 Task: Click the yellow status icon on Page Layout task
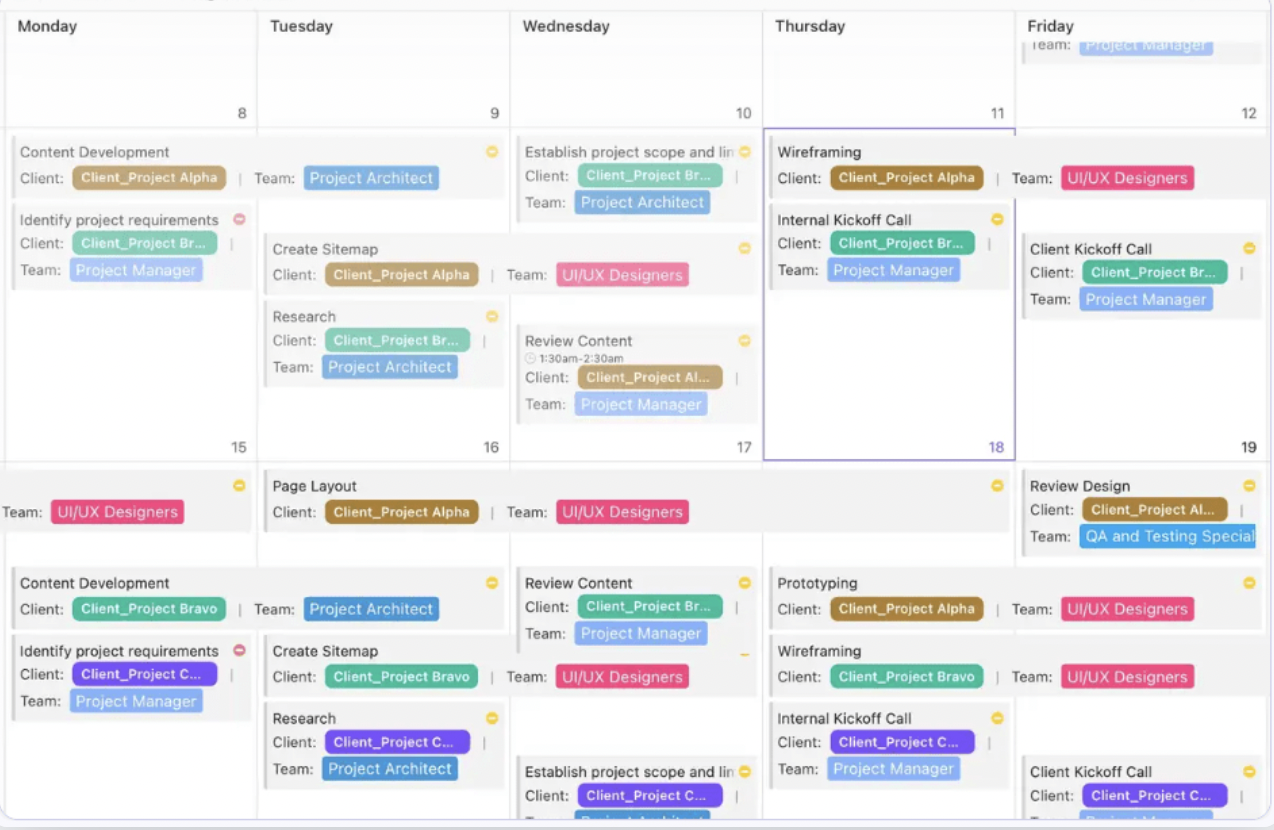997,486
